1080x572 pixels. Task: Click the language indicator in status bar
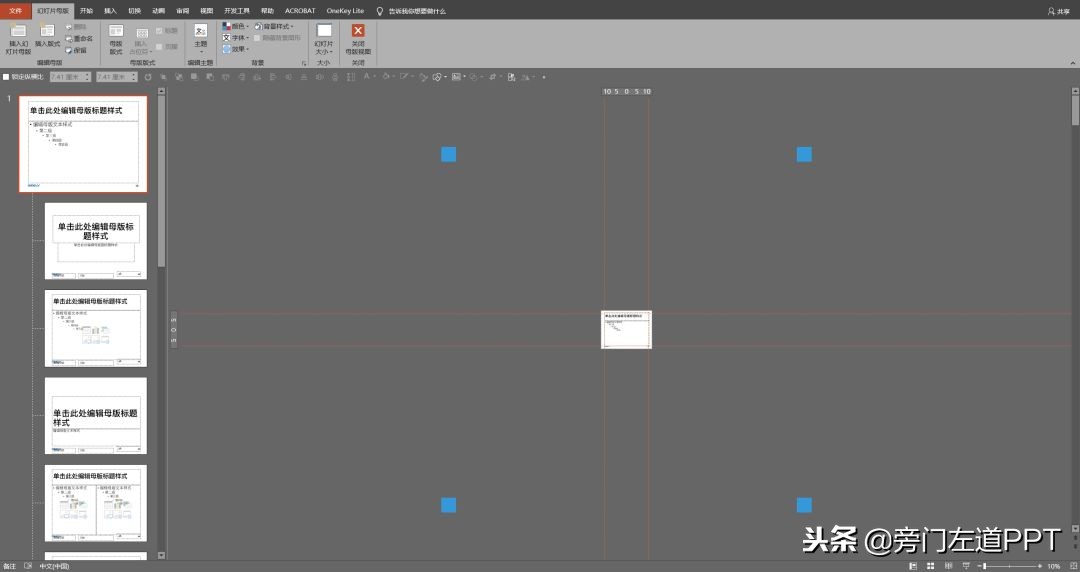[54, 566]
